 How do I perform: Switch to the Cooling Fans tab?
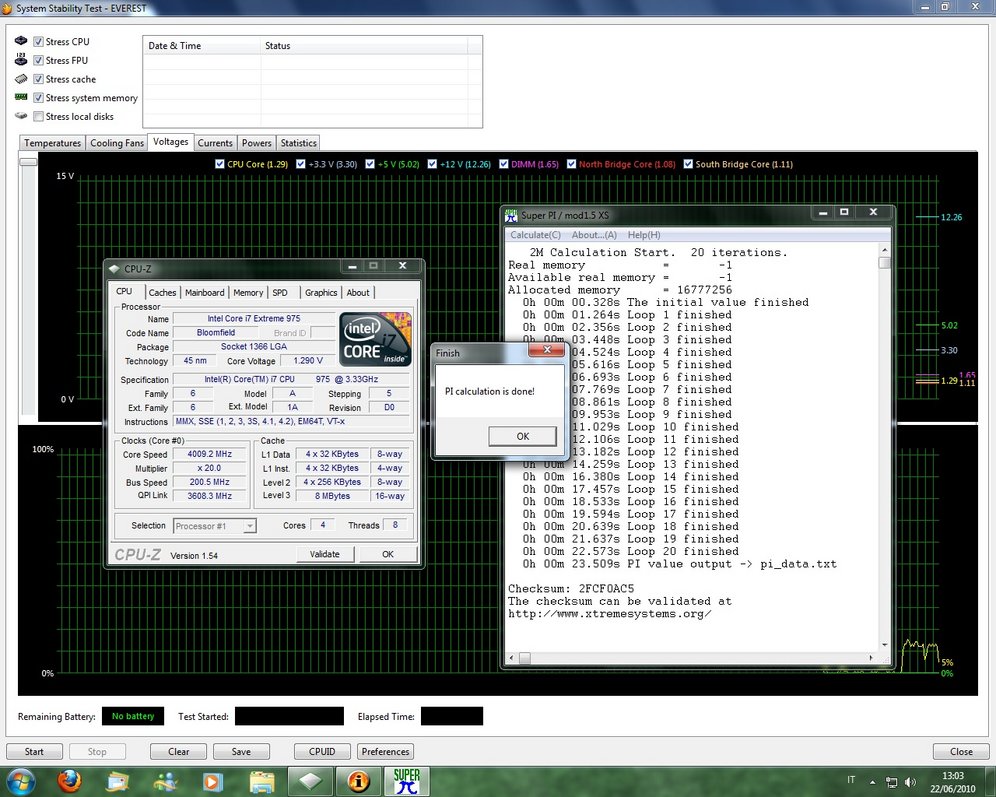[x=117, y=143]
